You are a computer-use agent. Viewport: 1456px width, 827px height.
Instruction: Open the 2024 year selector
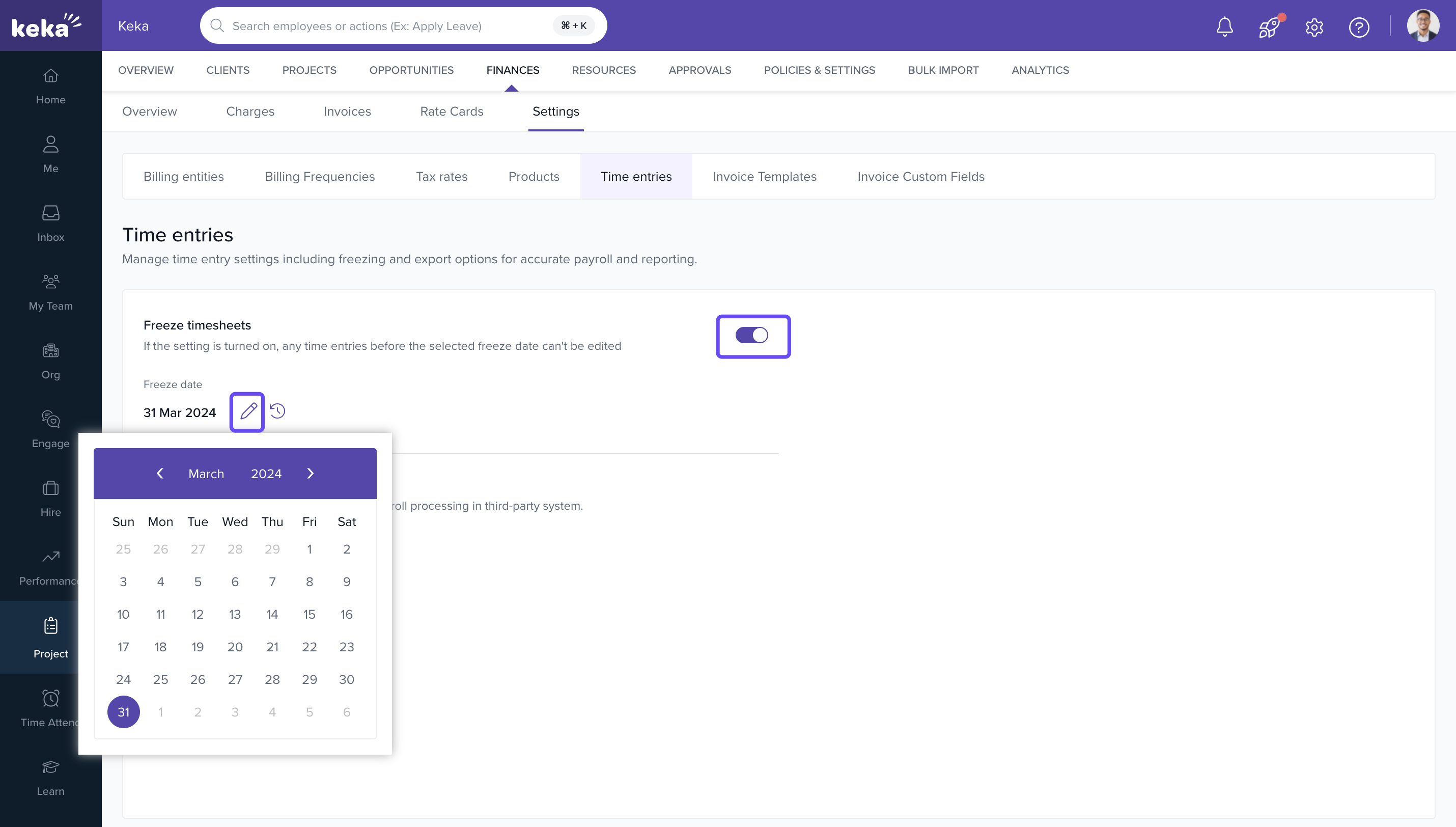[266, 474]
